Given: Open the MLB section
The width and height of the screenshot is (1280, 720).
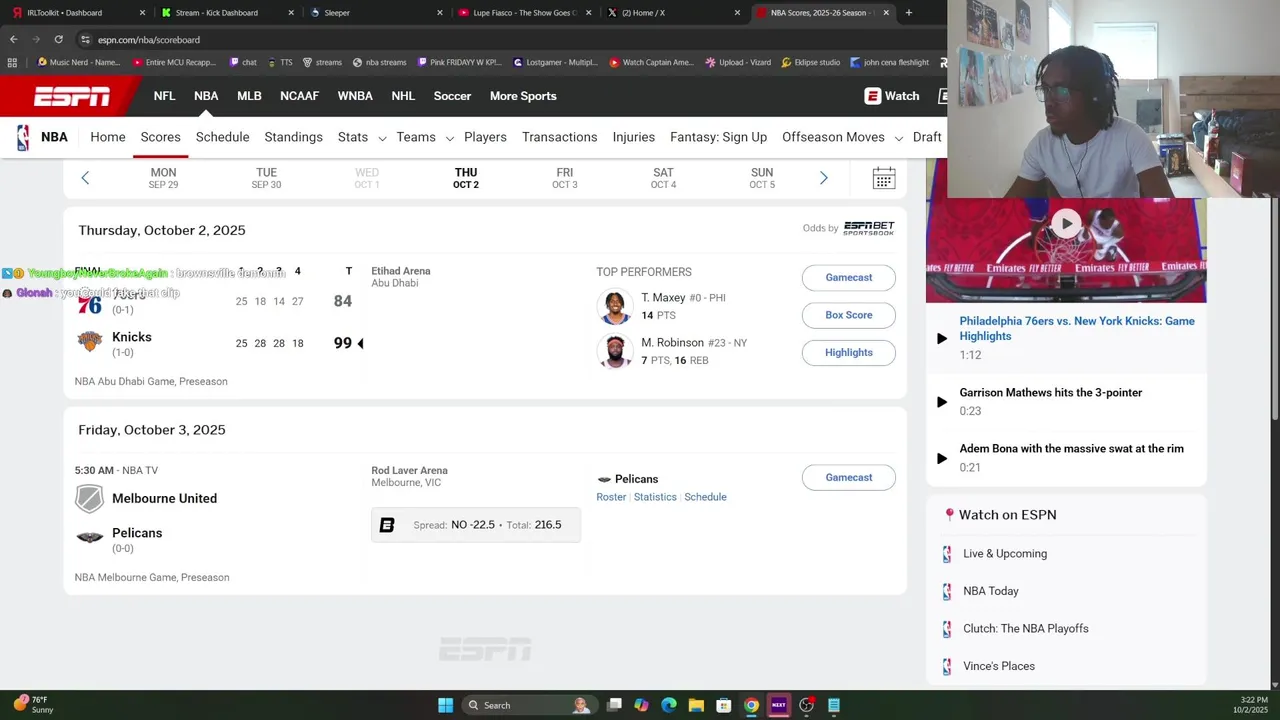Looking at the screenshot, I should (x=249, y=96).
